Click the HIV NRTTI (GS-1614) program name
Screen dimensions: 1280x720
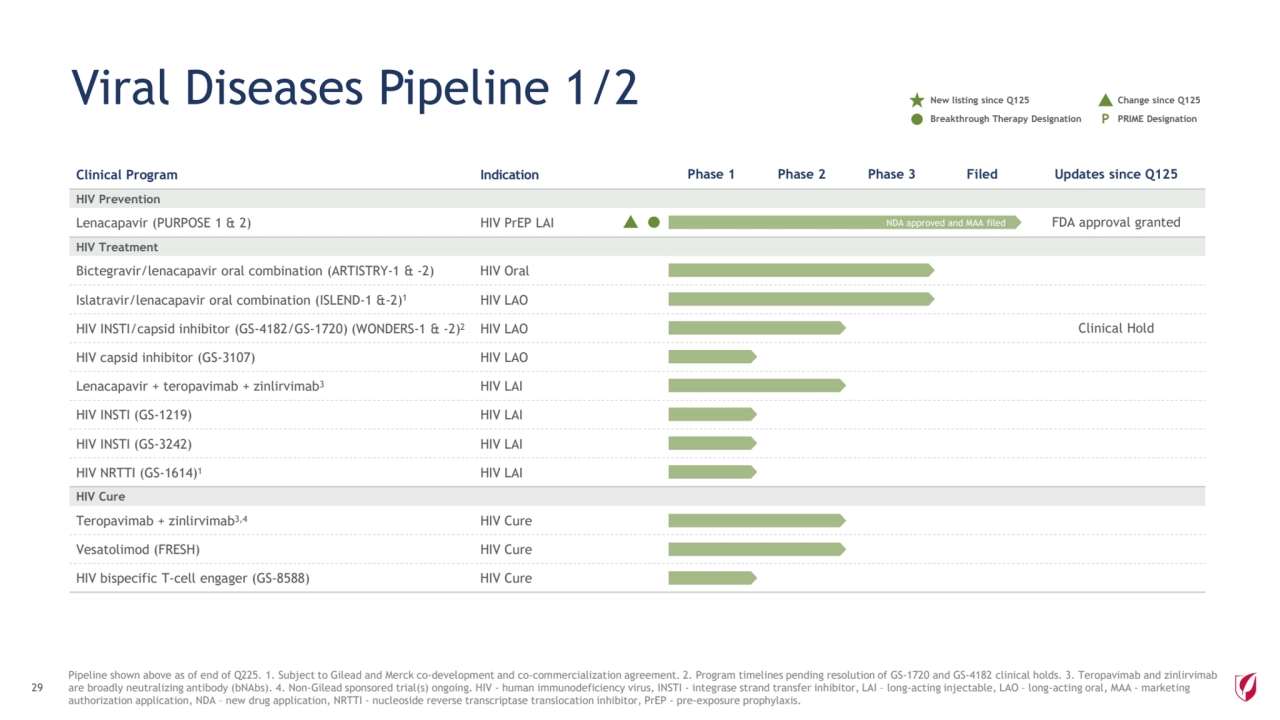[x=139, y=473]
